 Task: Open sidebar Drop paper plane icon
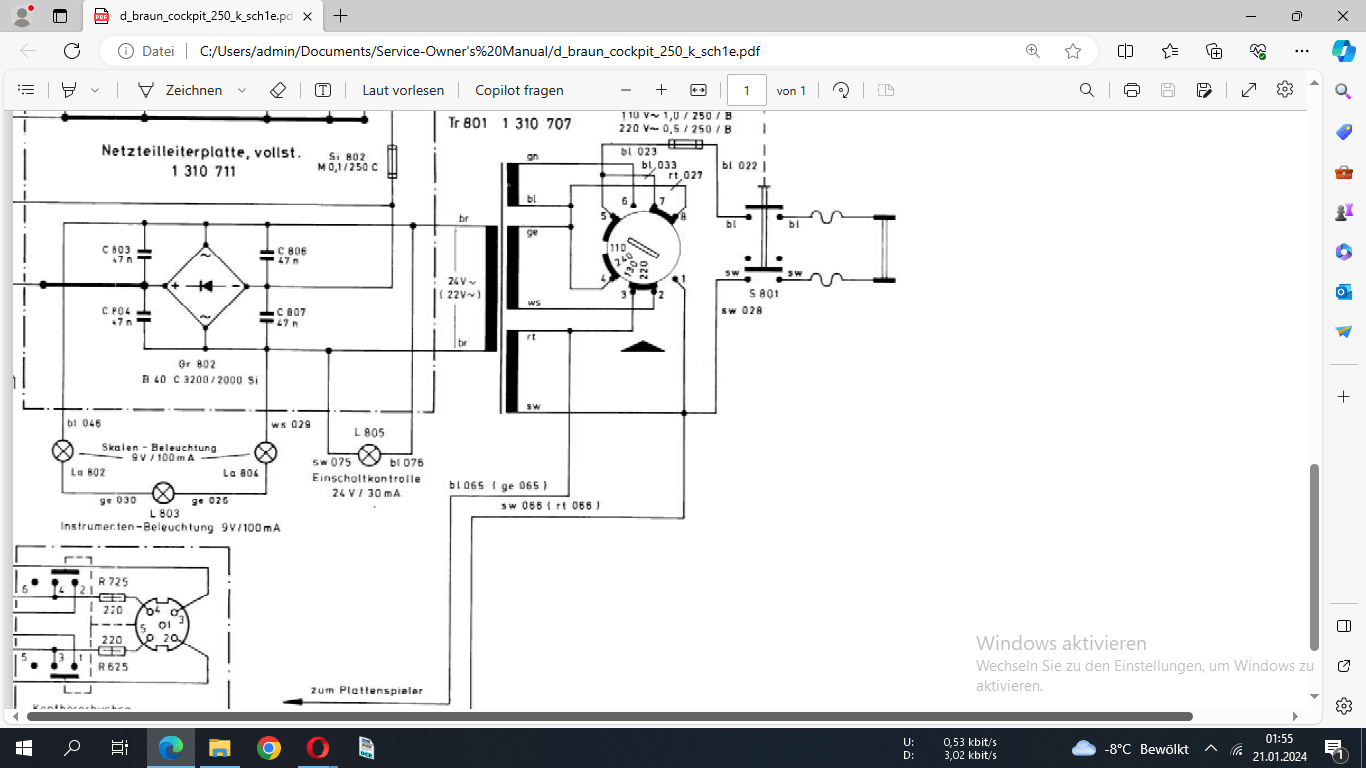pos(1343,332)
